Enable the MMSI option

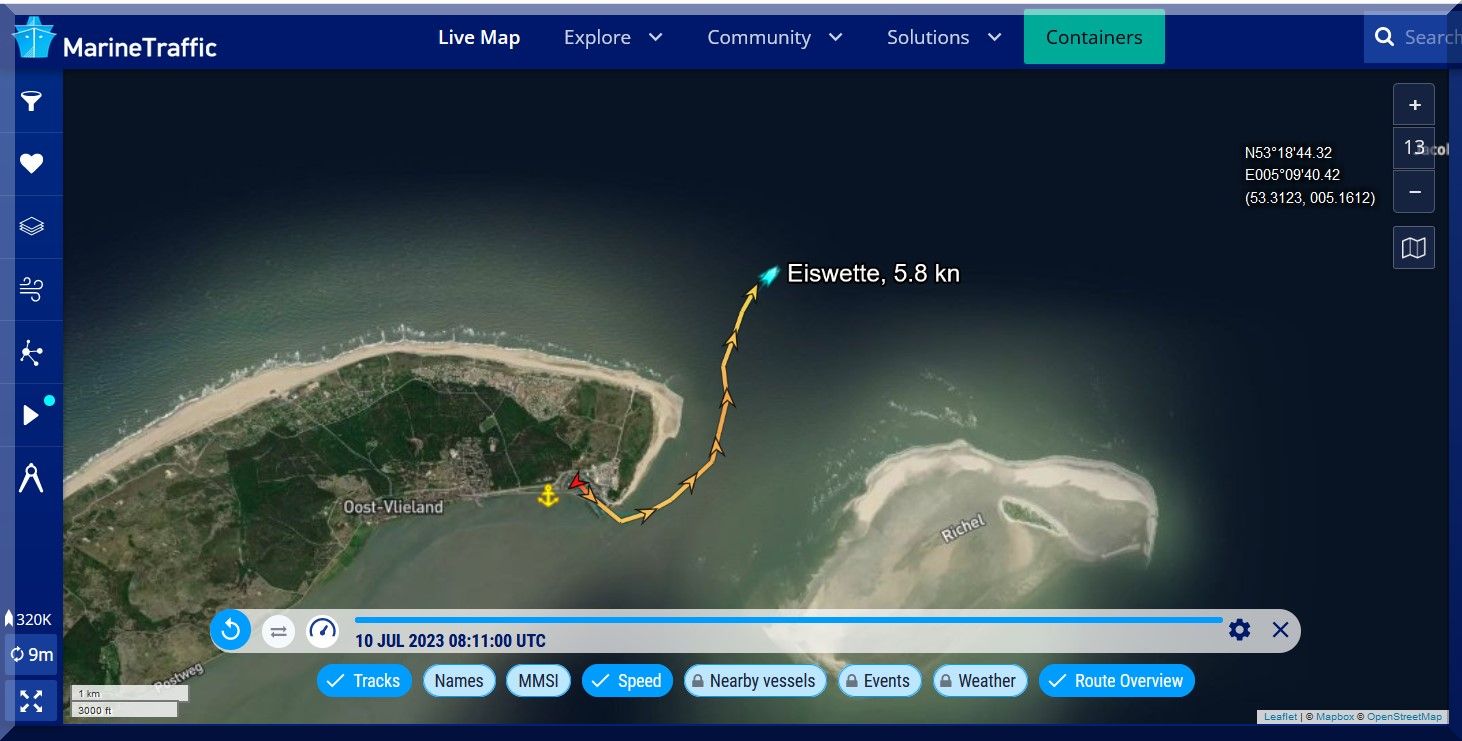(539, 681)
